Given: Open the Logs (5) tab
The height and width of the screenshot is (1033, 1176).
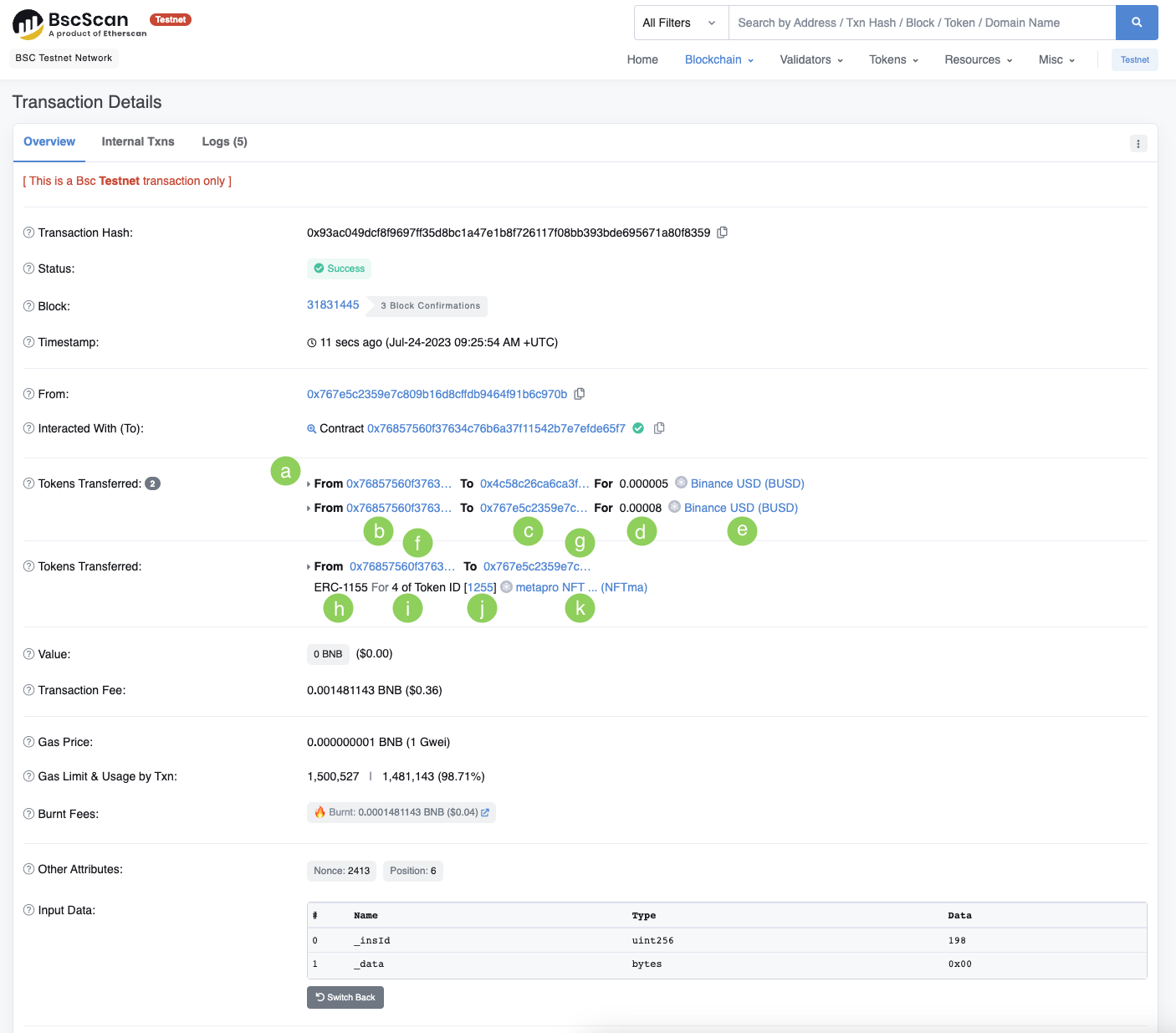Looking at the screenshot, I should click(x=224, y=141).
